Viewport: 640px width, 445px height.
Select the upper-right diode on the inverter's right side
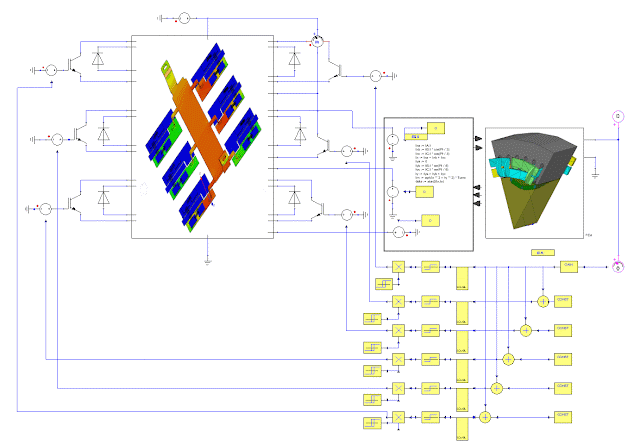click(294, 59)
